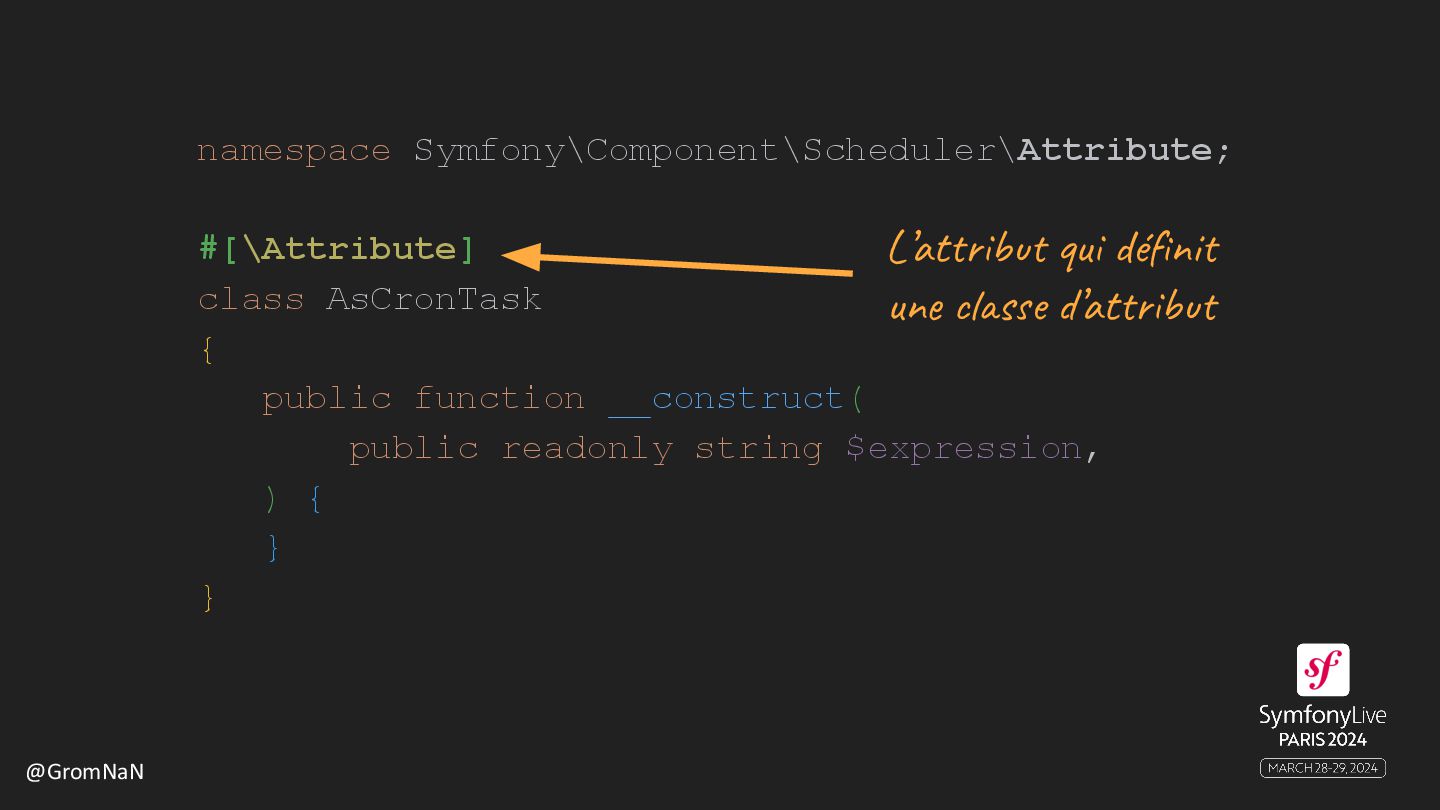
Task: Click the text "L'attribut qui définit"
Action: 1053,249
